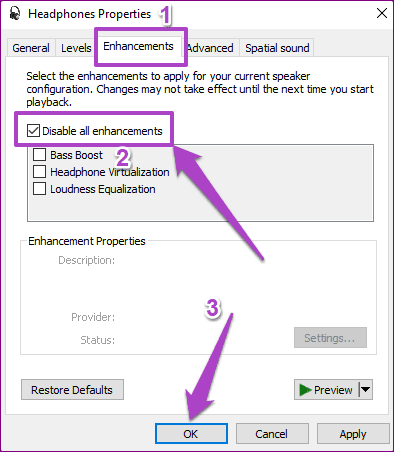Click the OK button
The height and width of the screenshot is (452, 394).
[x=191, y=434]
